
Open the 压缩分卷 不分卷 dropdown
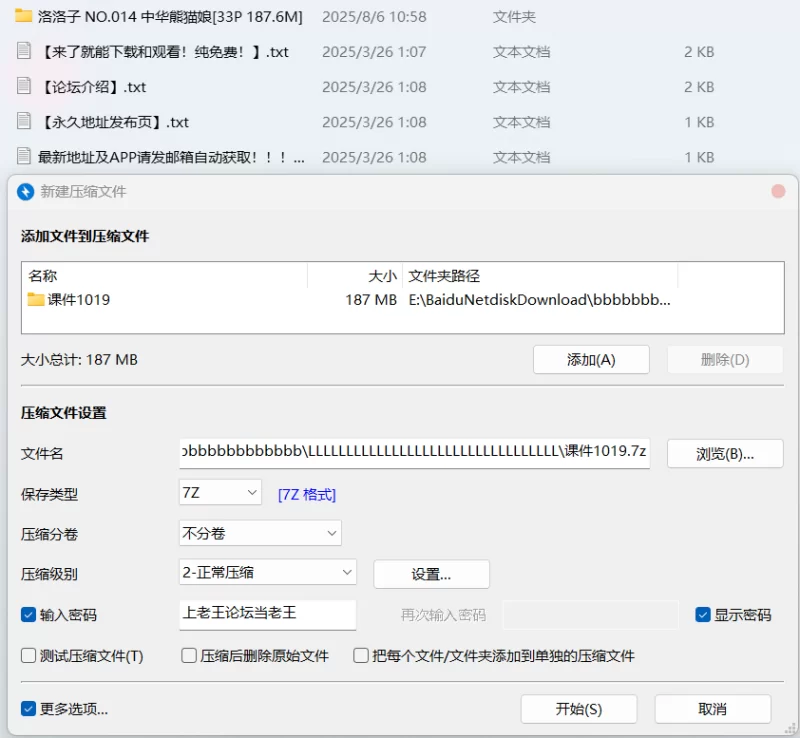click(x=260, y=533)
